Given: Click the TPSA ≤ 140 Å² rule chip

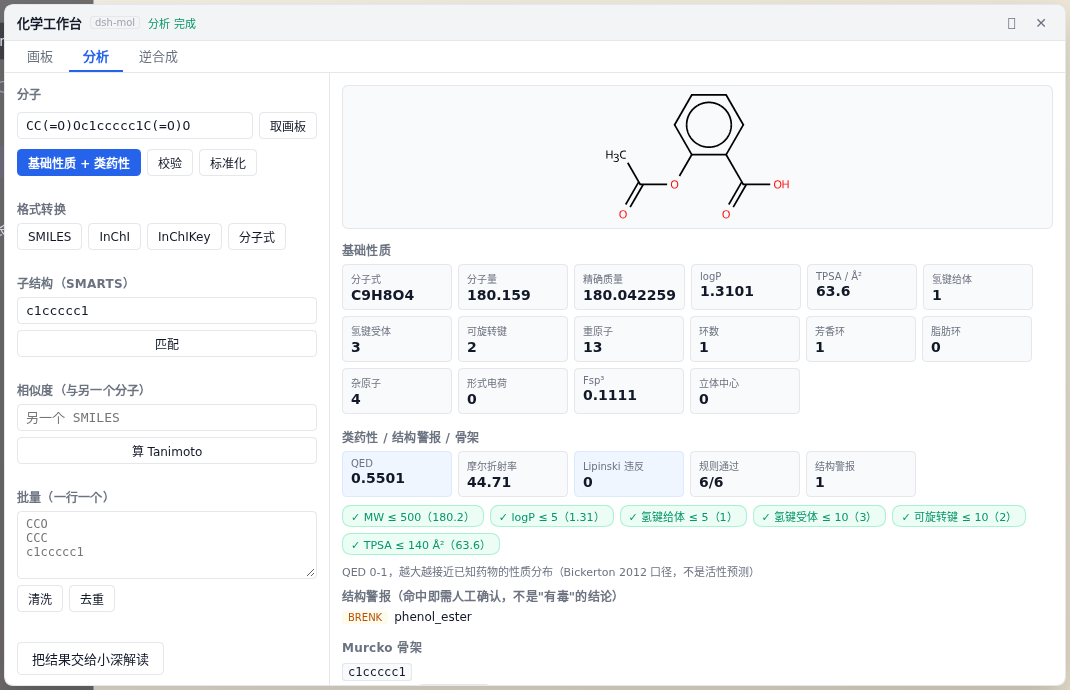Looking at the screenshot, I should (421, 545).
